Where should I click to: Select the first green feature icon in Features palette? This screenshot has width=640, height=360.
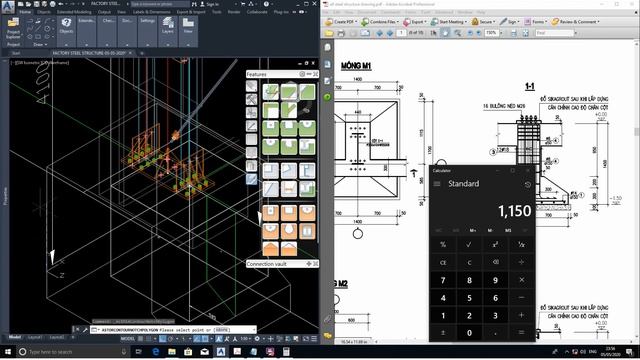click(x=270, y=92)
